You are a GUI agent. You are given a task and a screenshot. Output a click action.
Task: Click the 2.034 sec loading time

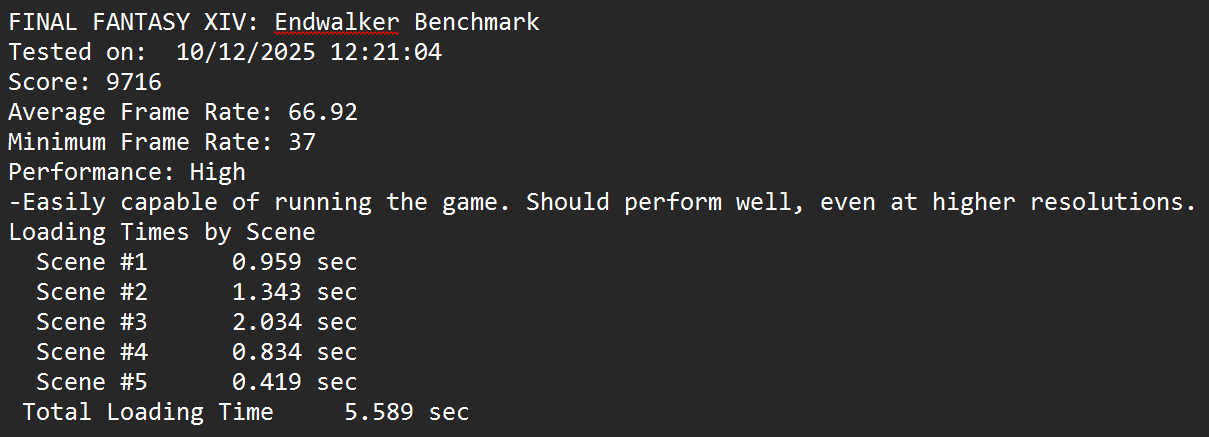point(294,322)
